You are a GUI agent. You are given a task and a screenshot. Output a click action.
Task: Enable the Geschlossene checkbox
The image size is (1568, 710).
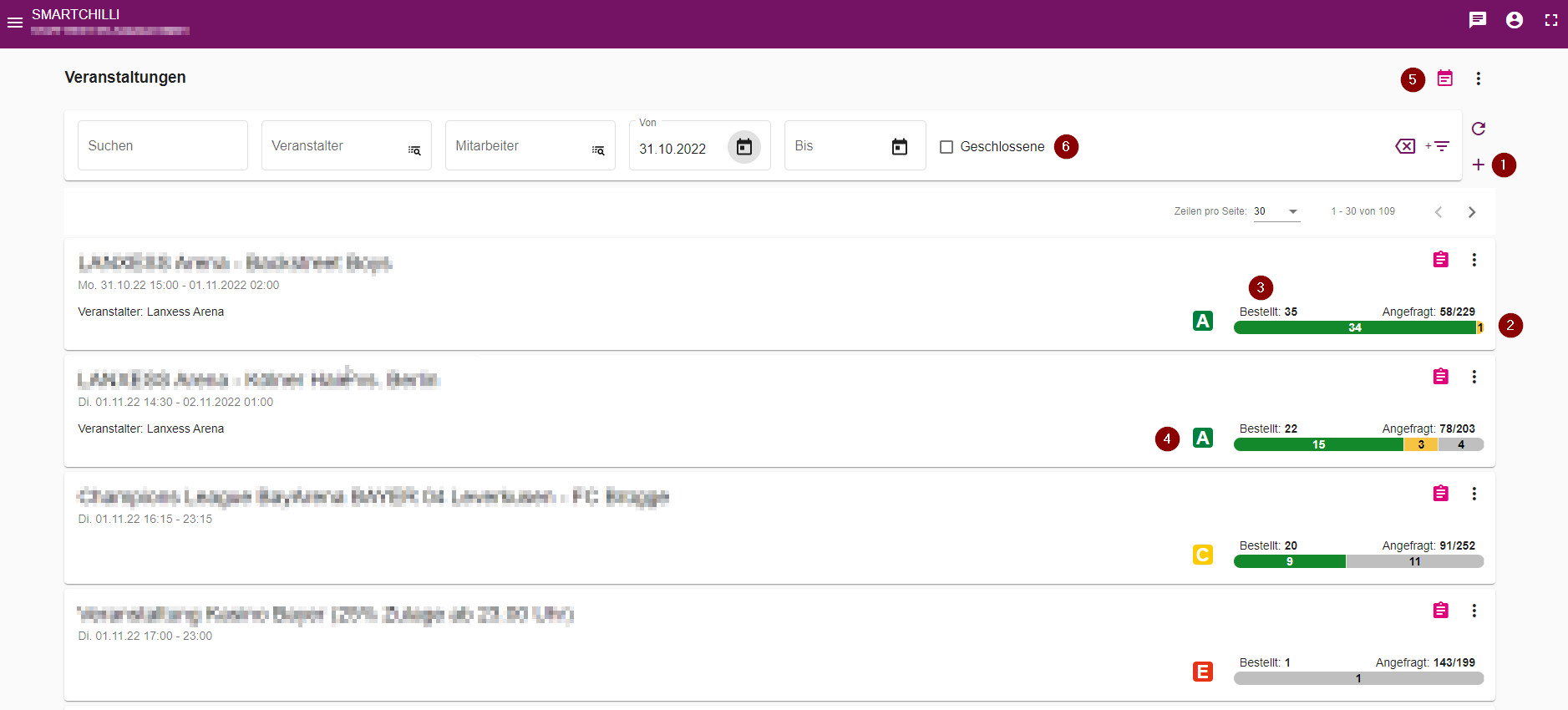tap(946, 147)
